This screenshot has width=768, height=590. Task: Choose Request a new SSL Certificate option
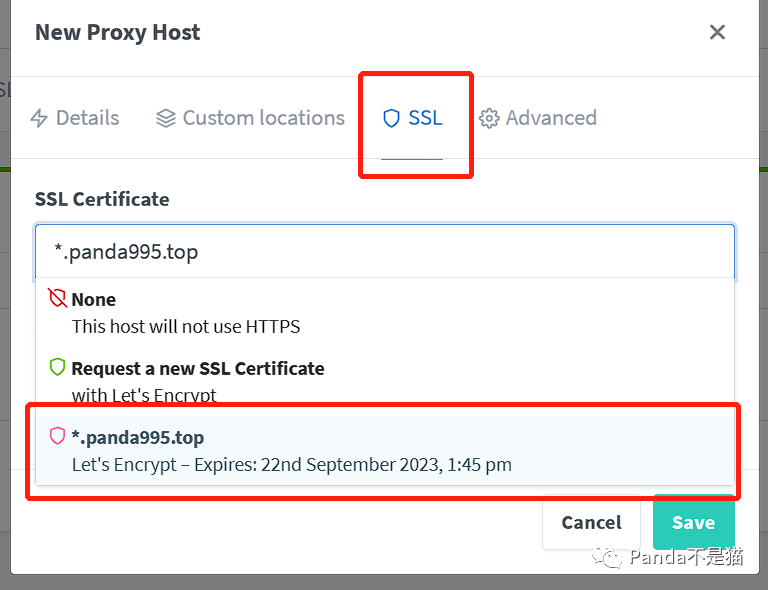pos(385,381)
